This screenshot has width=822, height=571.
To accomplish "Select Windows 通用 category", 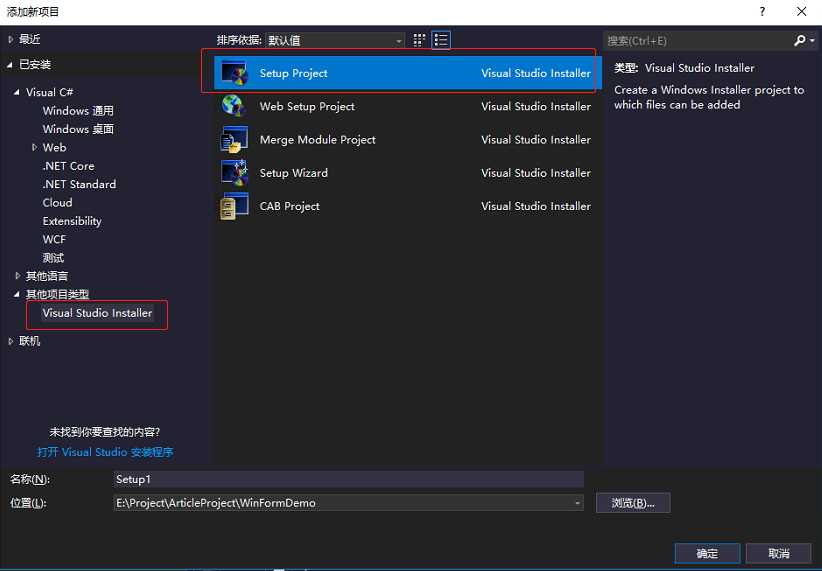I will pyautogui.click(x=78, y=111).
